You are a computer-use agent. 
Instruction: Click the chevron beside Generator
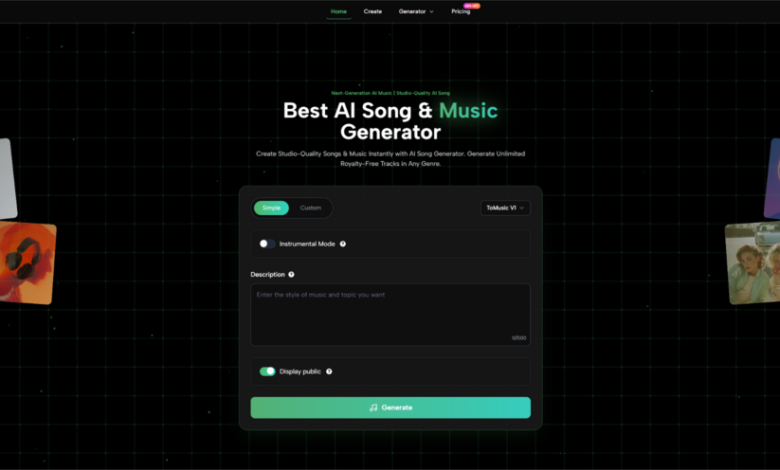[x=431, y=11]
